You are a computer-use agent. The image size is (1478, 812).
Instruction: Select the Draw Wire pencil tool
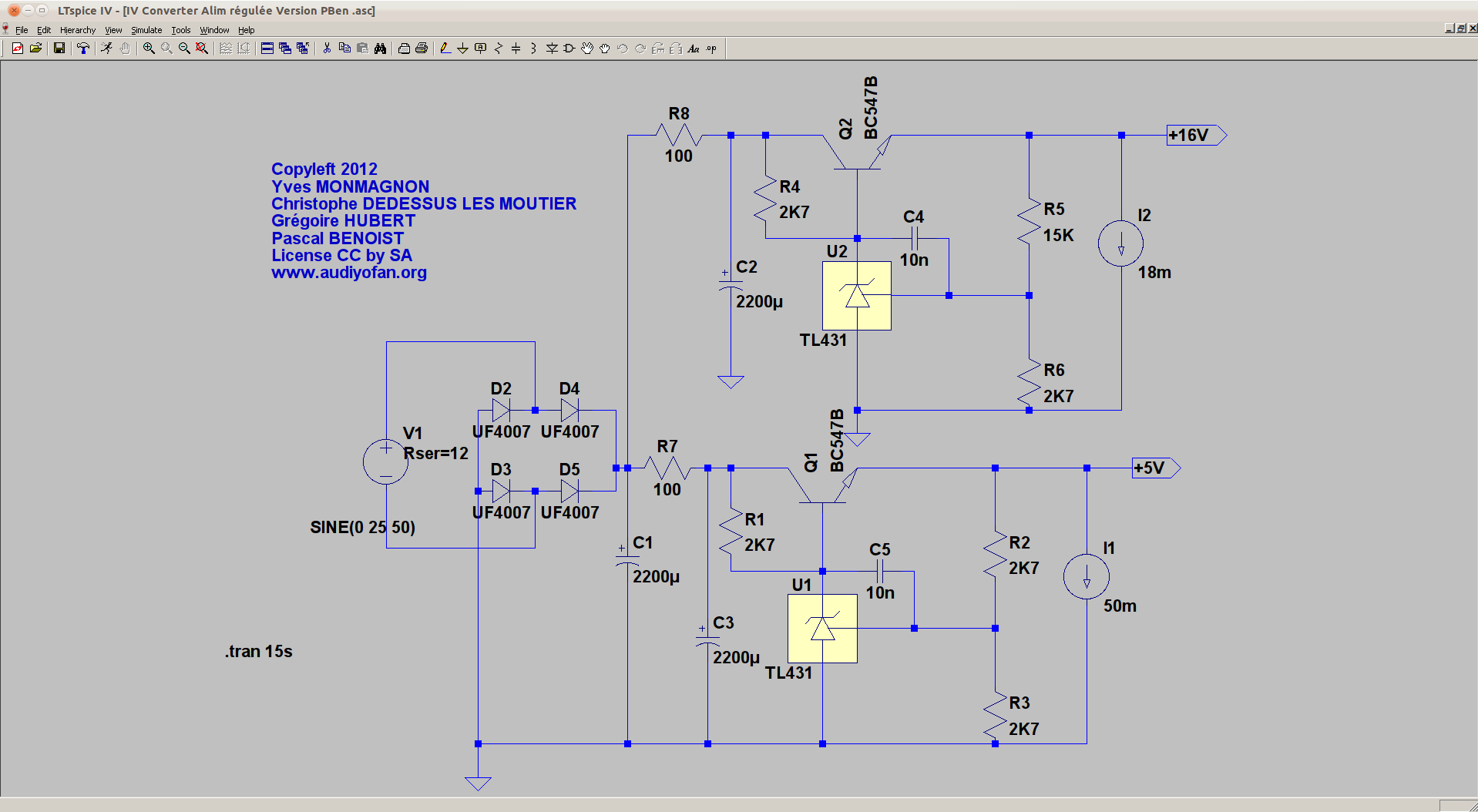click(445, 48)
